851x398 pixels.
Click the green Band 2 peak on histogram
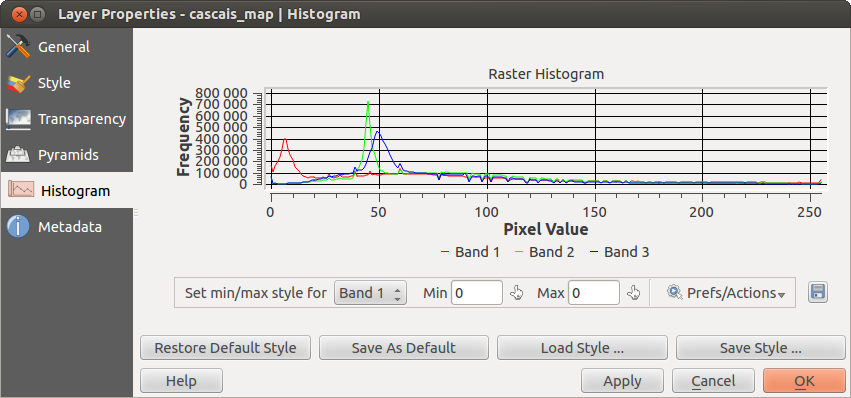pyautogui.click(x=368, y=102)
